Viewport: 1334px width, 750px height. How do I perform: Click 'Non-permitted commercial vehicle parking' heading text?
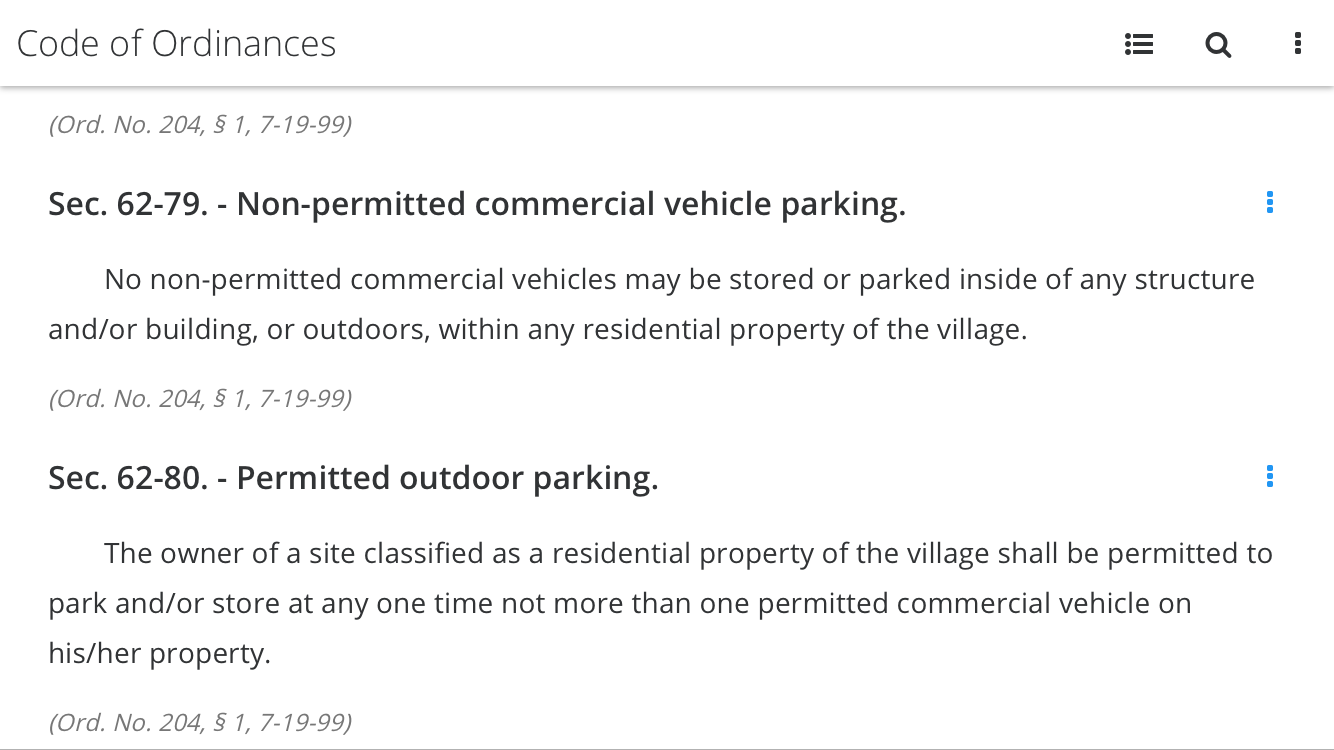pyautogui.click(x=571, y=204)
